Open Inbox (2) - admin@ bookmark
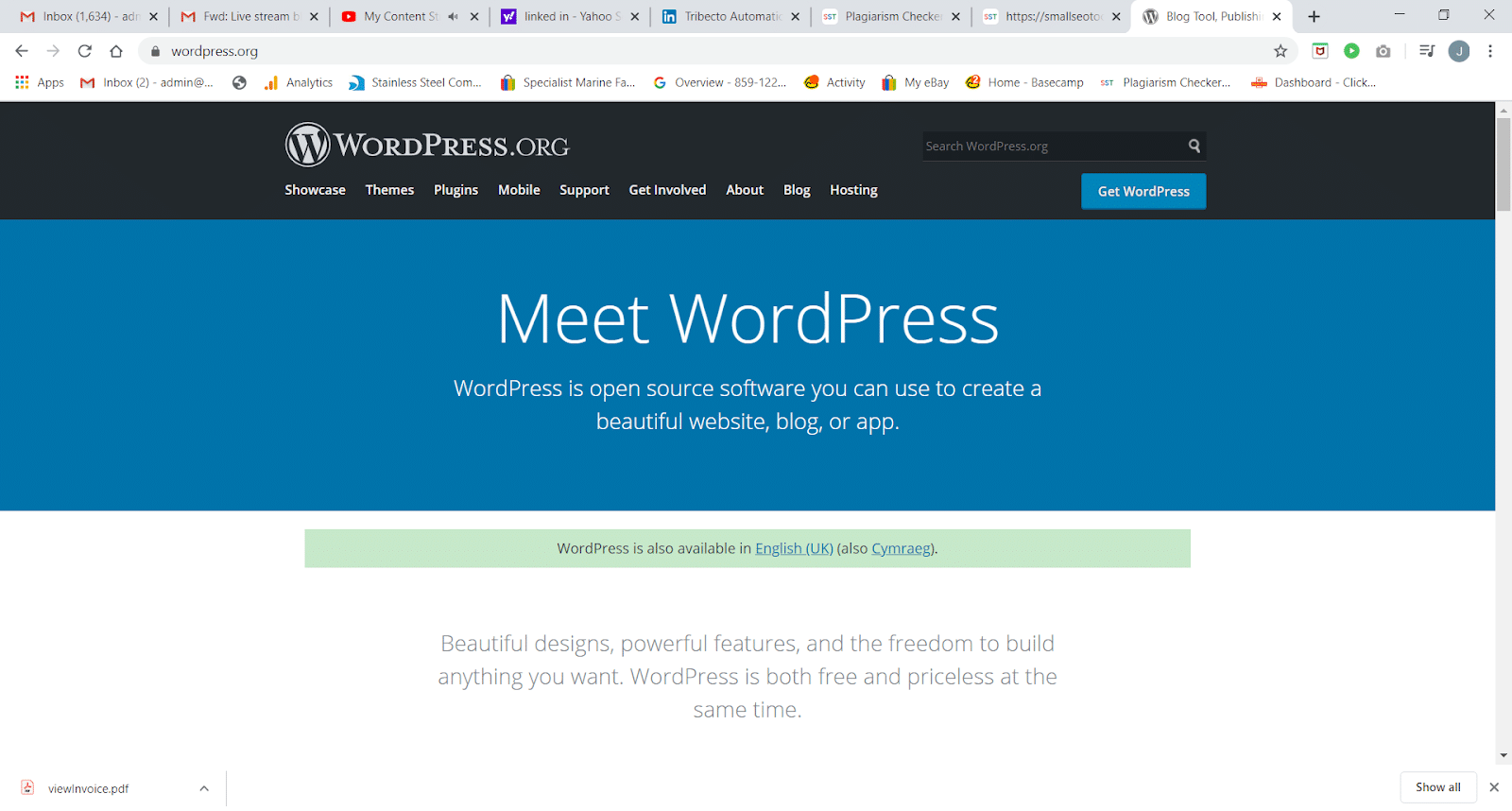 [146, 83]
